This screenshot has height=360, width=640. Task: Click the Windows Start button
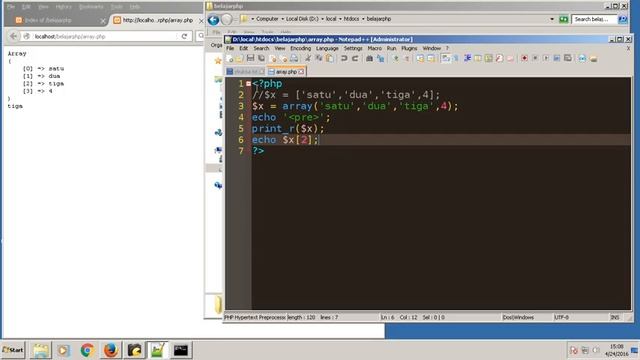pyautogui.click(x=13, y=350)
